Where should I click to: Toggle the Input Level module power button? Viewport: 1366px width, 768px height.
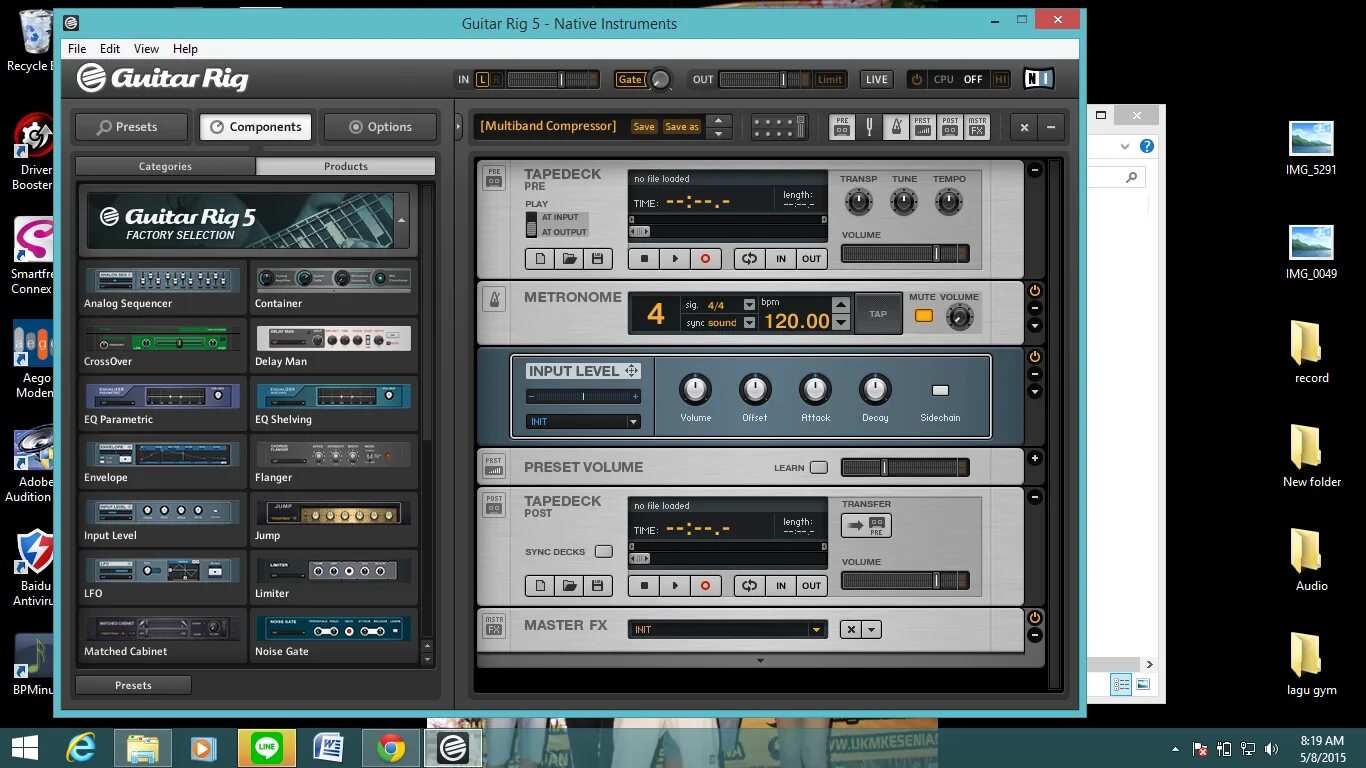(x=1035, y=357)
